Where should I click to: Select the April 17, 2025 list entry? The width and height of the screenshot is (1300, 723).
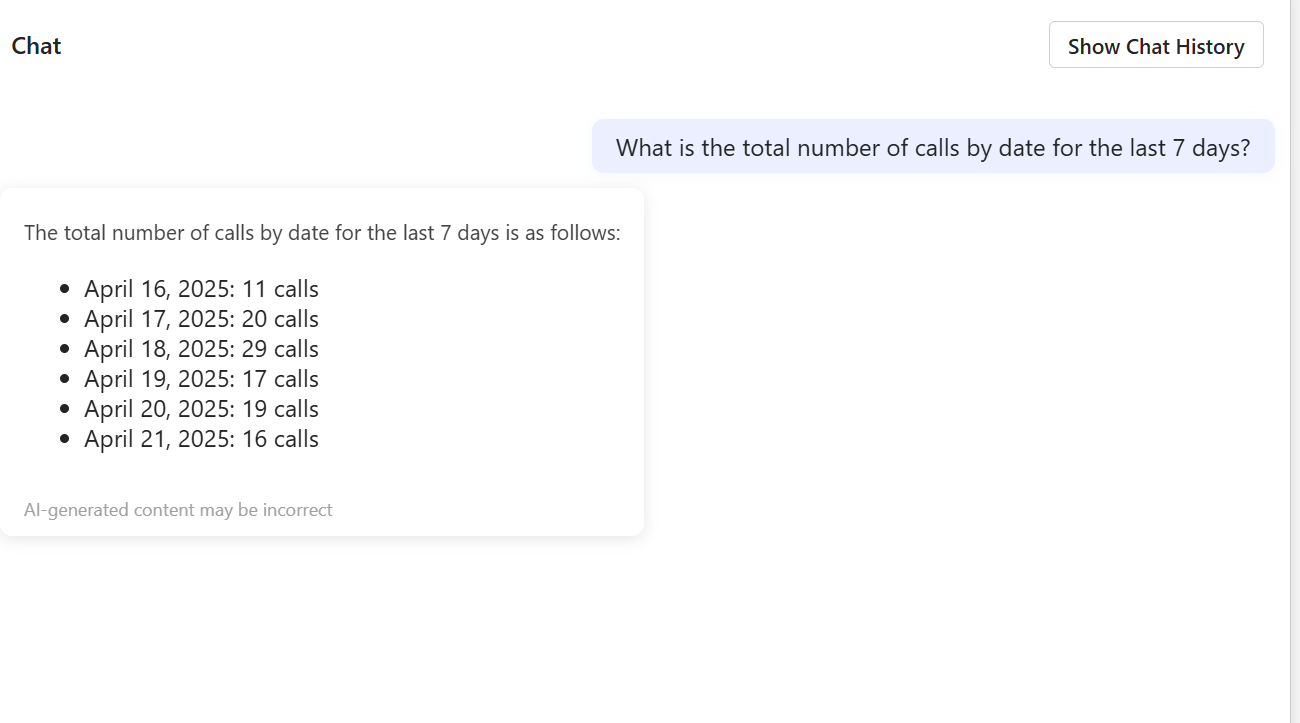(x=201, y=319)
